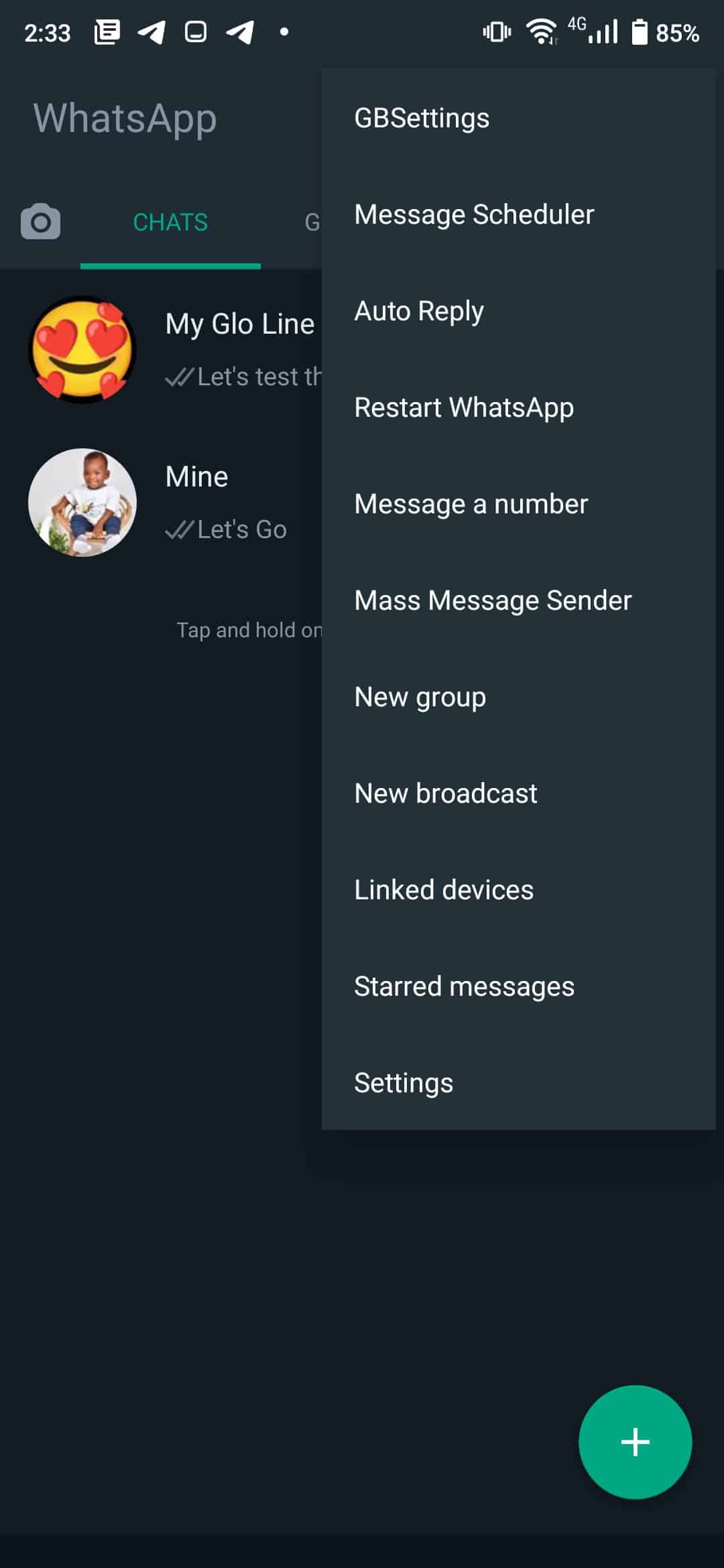
Task: Start a New broadcast
Action: [446, 793]
